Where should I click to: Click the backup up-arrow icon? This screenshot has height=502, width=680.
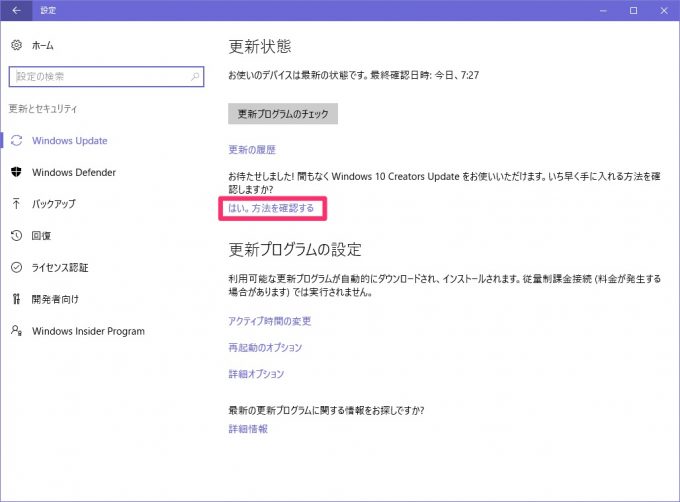[16, 203]
